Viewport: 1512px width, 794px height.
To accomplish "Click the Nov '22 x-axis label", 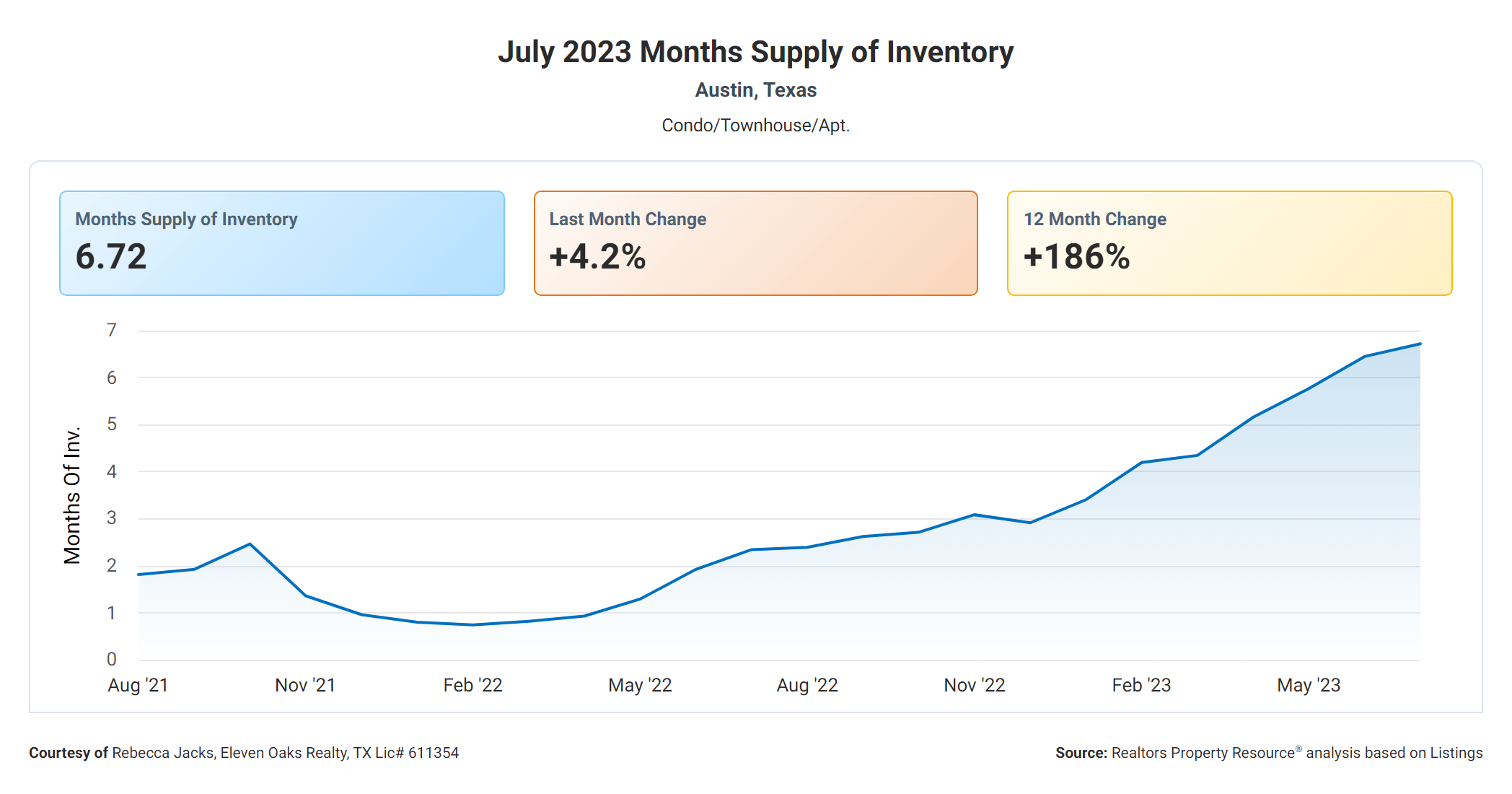I will [975, 685].
